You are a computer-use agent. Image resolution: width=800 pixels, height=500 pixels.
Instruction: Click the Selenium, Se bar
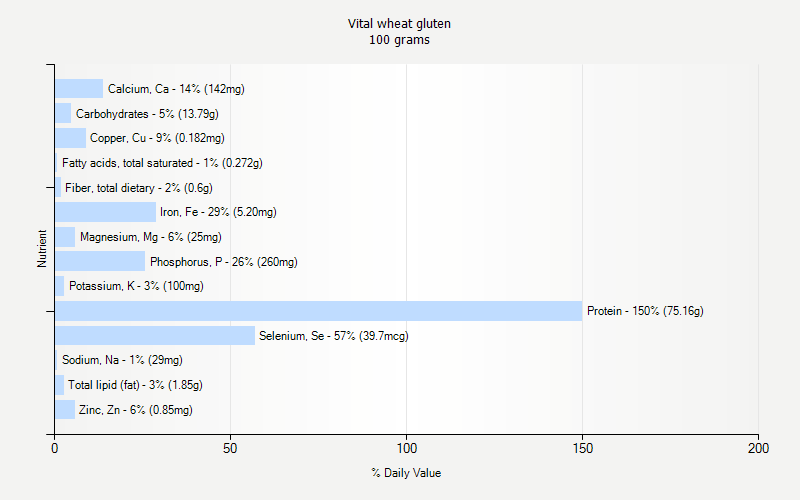click(x=155, y=336)
